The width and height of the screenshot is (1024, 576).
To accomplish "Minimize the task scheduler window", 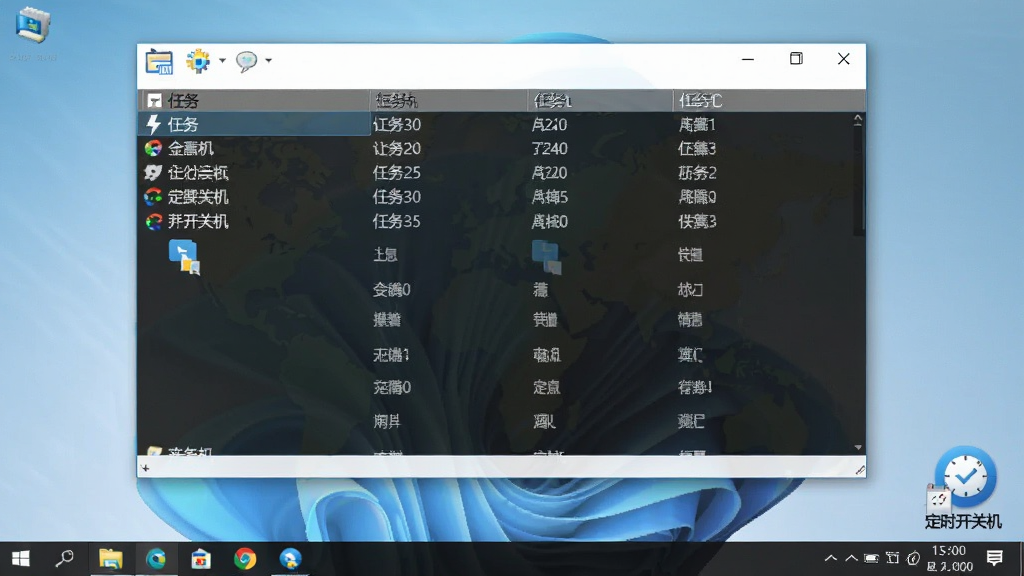I will click(748, 59).
